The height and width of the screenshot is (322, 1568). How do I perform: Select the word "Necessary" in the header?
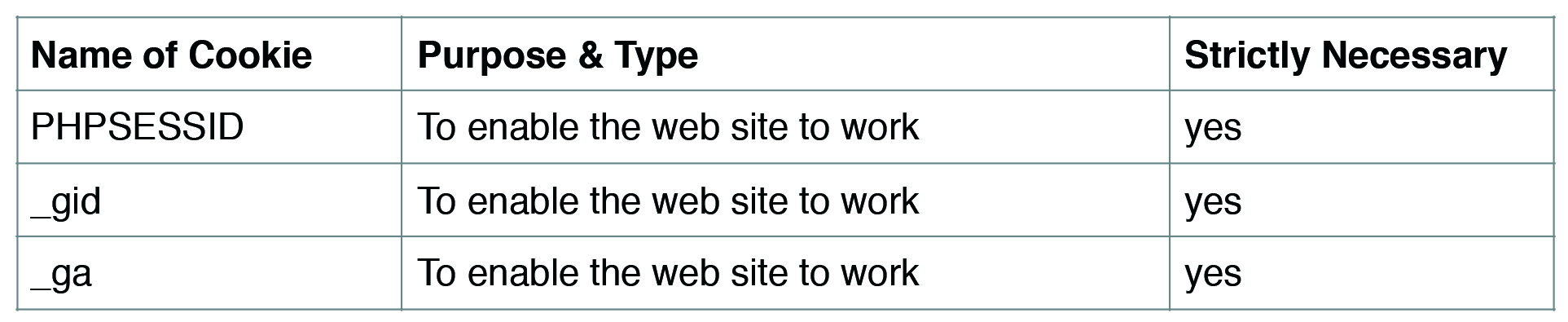(1415, 55)
